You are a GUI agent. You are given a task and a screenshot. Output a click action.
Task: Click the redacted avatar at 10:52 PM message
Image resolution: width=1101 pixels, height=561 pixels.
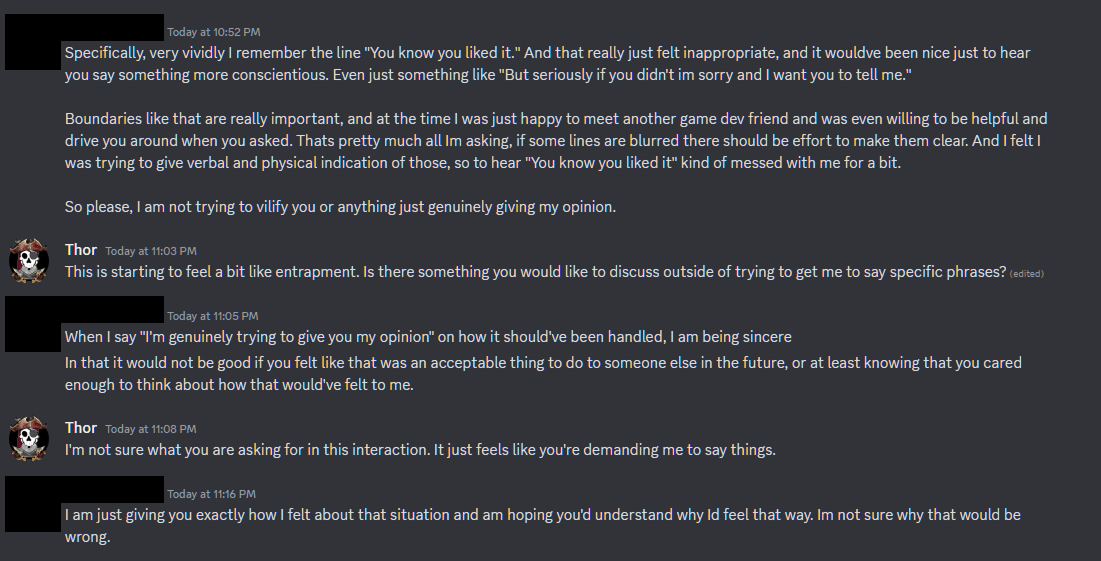[x=33, y=42]
